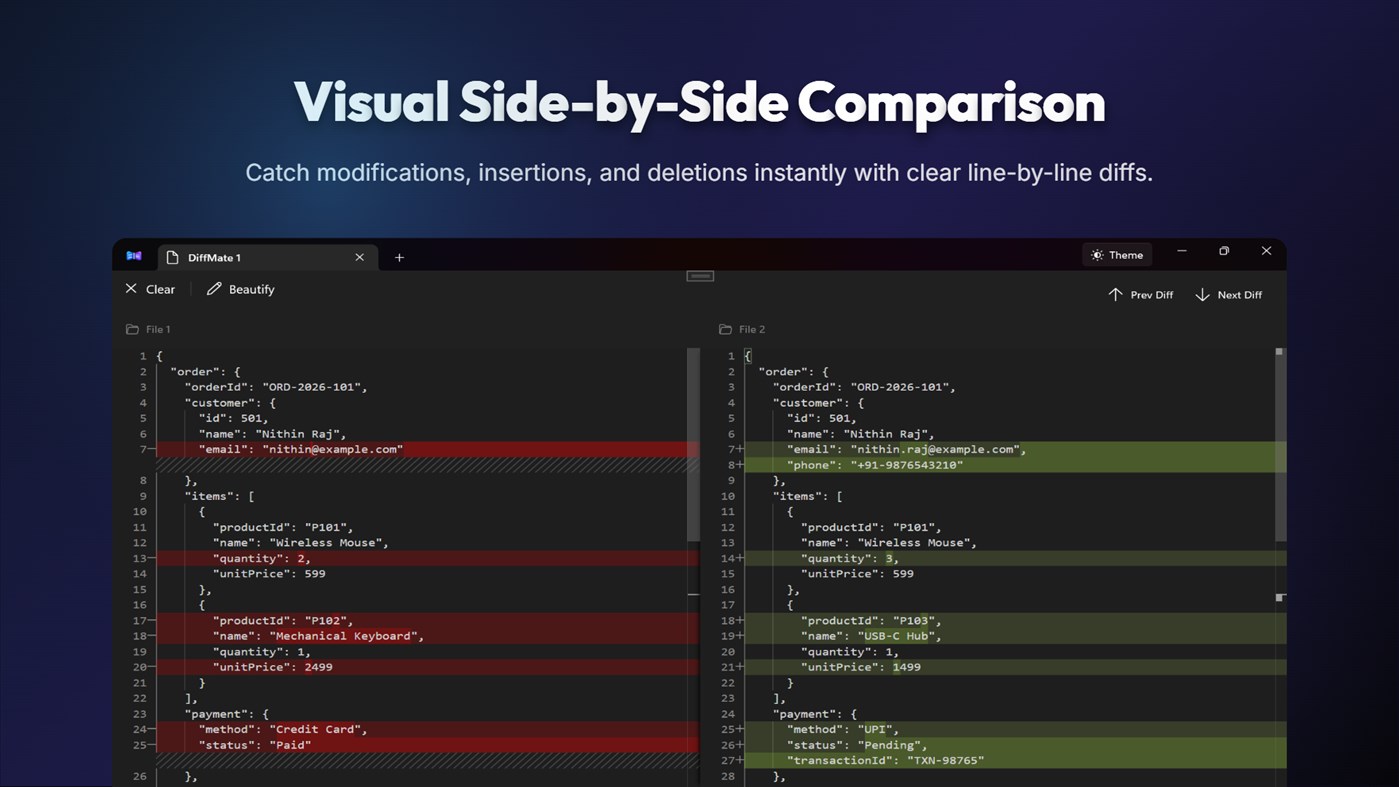Viewport: 1399px width, 787px height.
Task: Click the File 2 label
Action: coord(752,329)
